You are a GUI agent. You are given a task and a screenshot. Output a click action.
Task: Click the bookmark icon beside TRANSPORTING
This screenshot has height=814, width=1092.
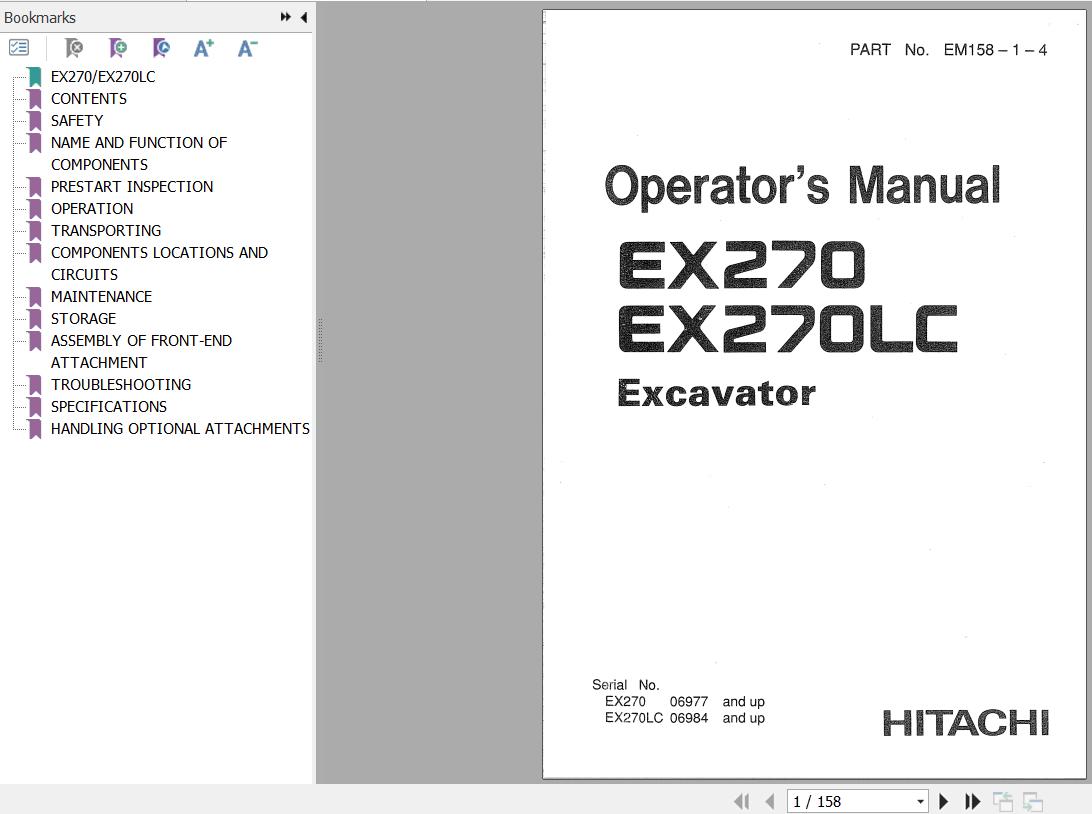[x=35, y=230]
